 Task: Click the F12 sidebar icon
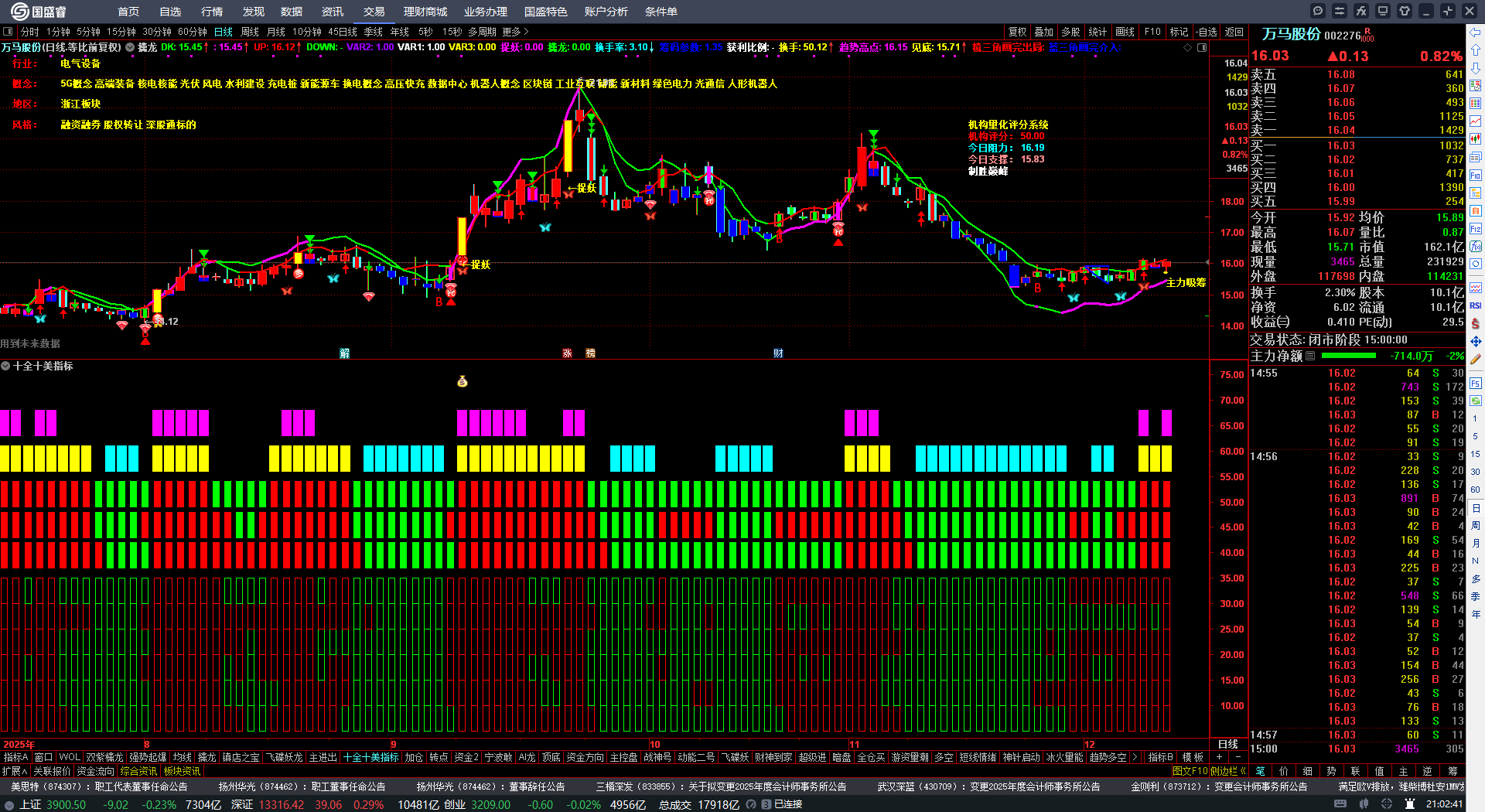[x=1476, y=229]
